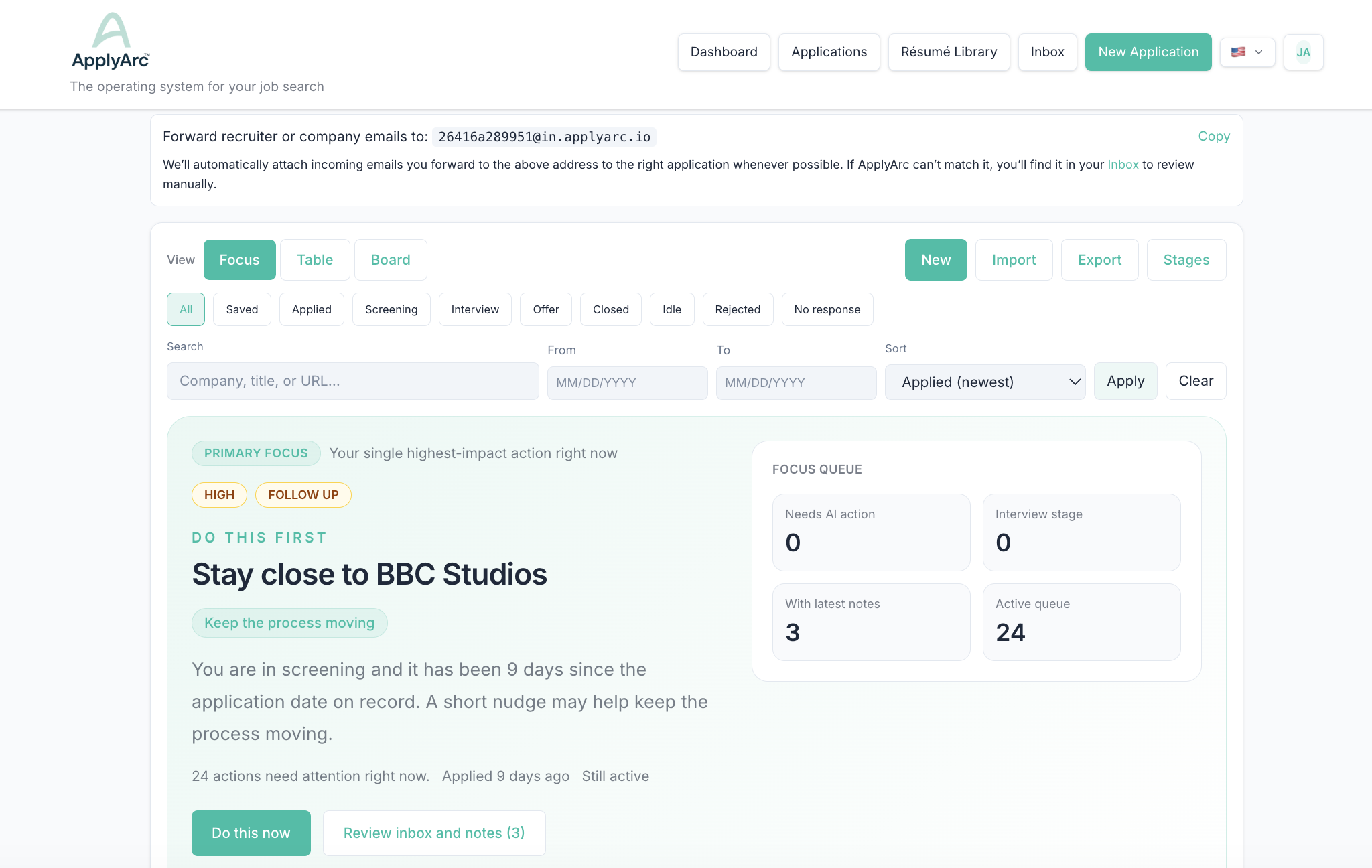Screen dimensions: 1372x868
Task: Click the Interview stage queue card
Action: coord(1081,532)
